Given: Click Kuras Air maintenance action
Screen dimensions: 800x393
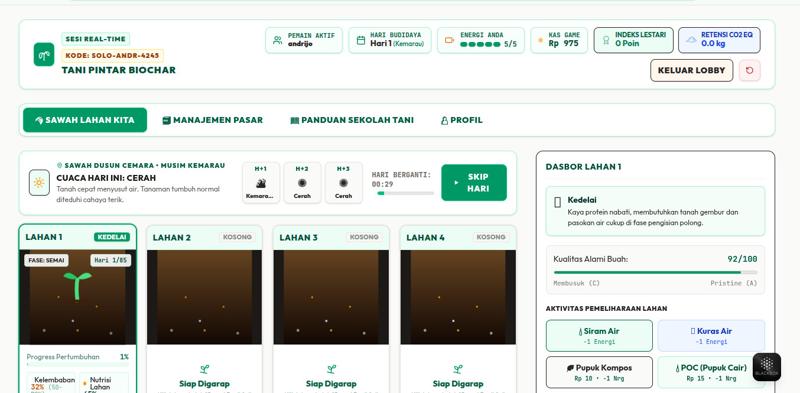Looking at the screenshot, I should click(711, 336).
